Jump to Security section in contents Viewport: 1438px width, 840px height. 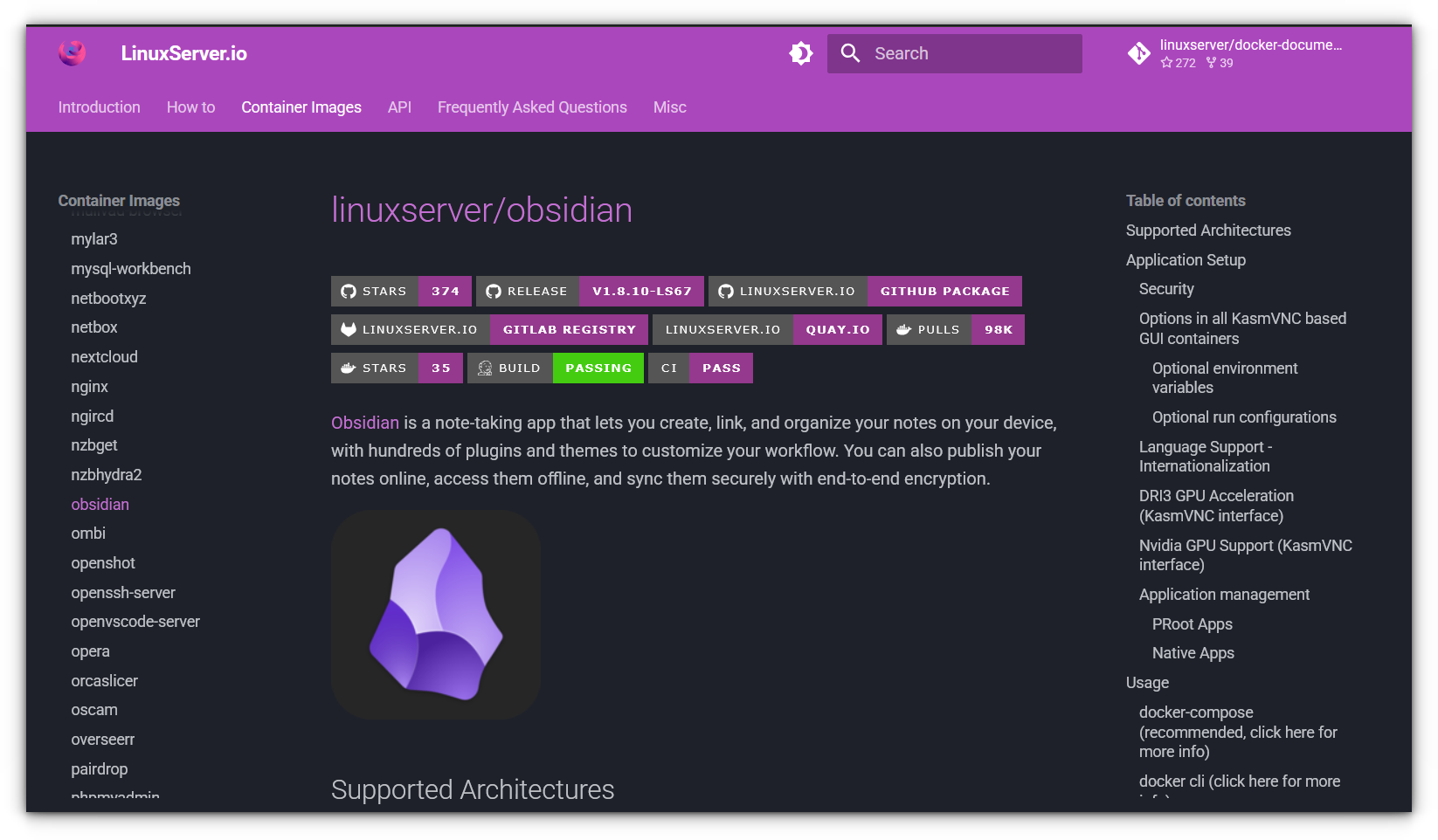1166,289
